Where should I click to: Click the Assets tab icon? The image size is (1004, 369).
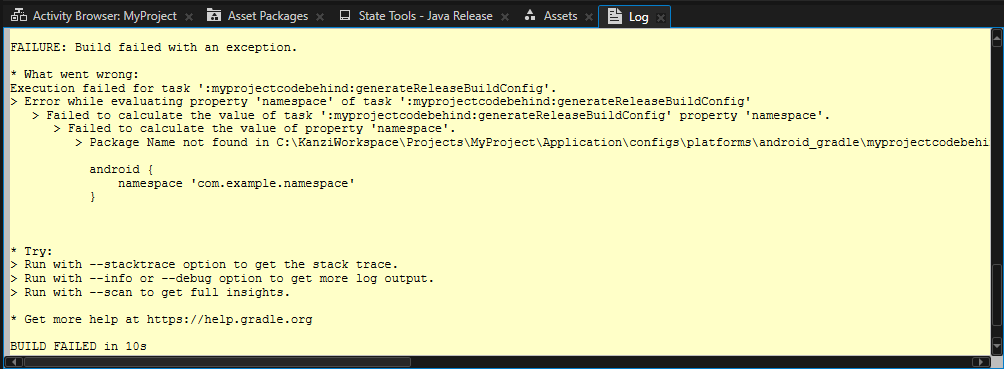530,16
